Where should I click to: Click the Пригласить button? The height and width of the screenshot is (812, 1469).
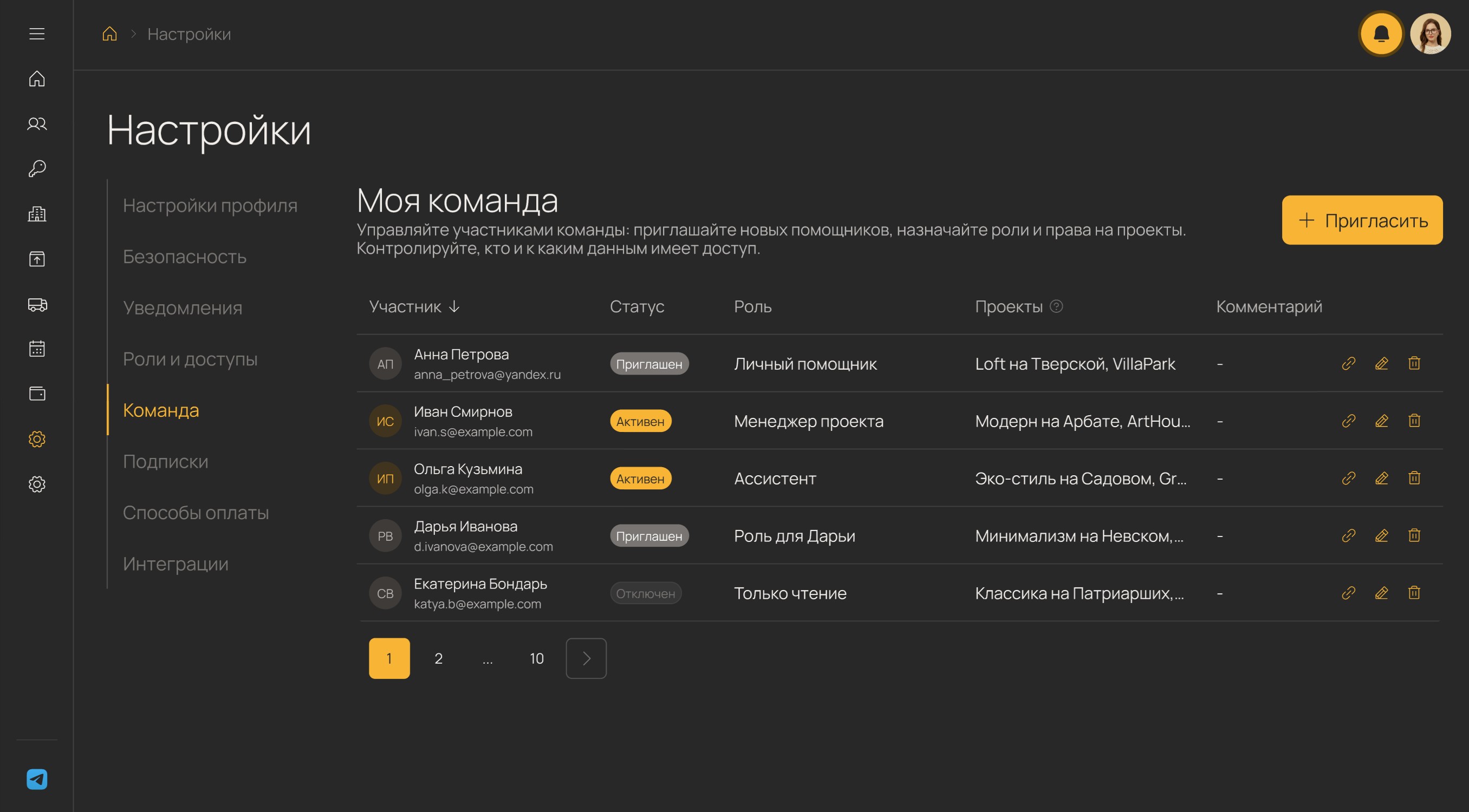click(x=1362, y=220)
